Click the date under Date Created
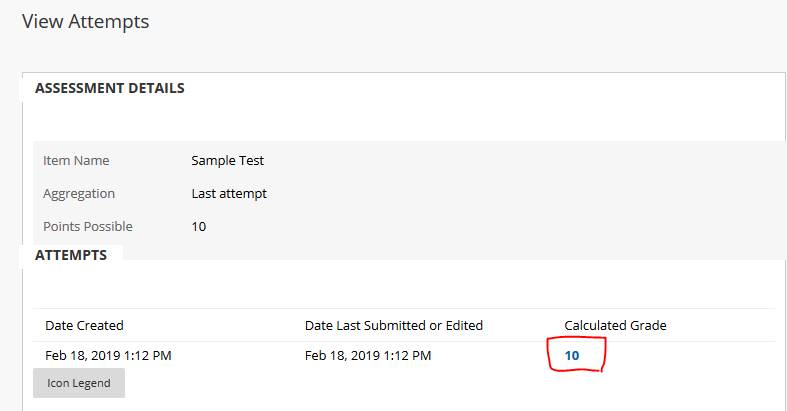The width and height of the screenshot is (787, 411). [x=110, y=355]
